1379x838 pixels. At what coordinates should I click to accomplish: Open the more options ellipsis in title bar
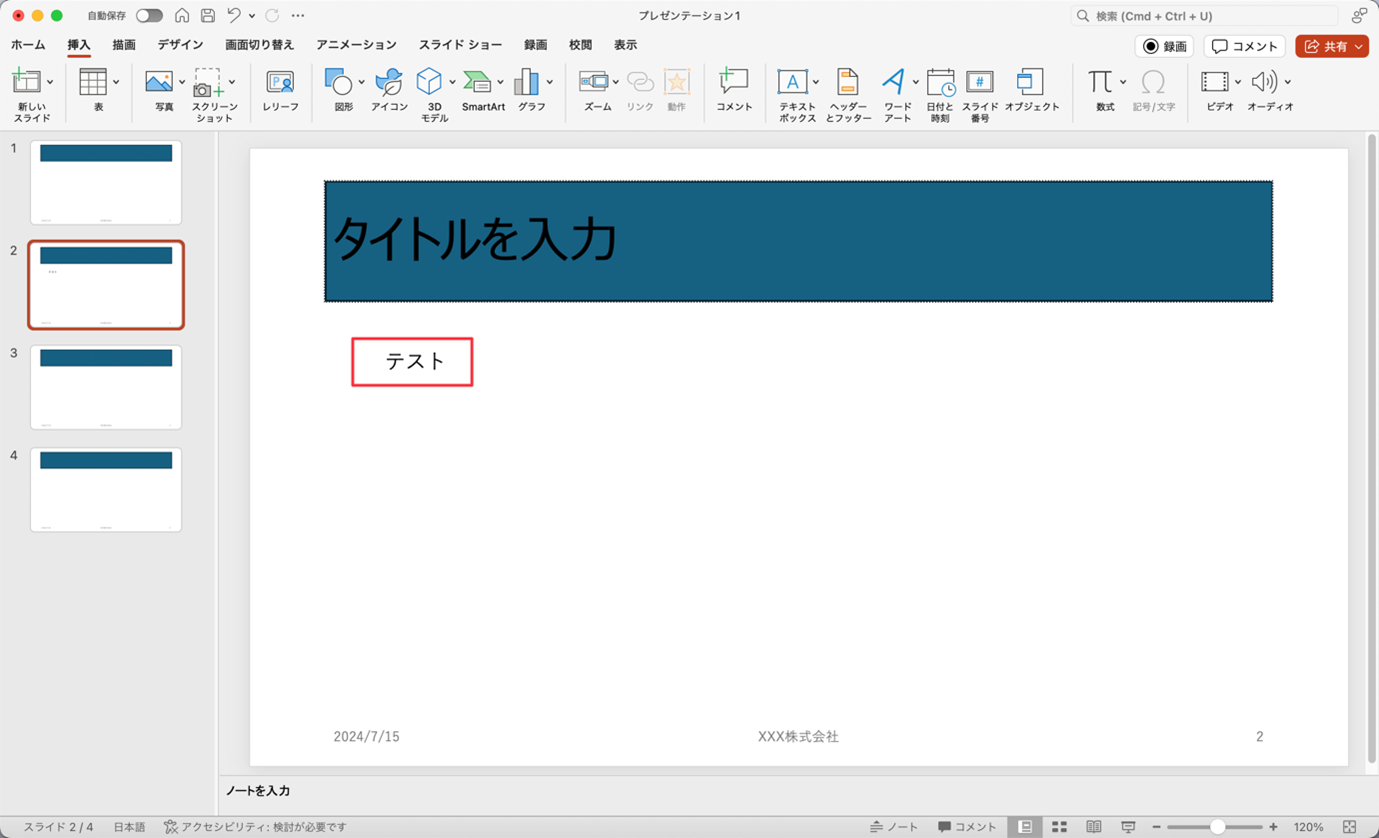[298, 16]
